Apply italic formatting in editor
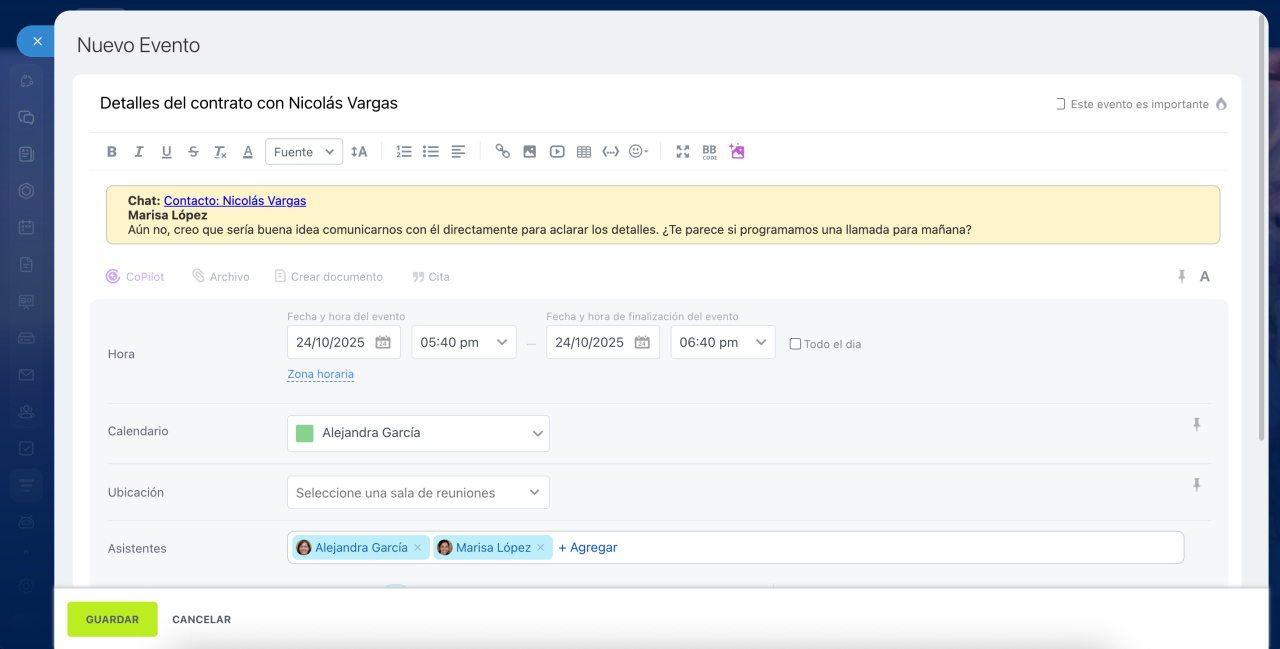Screen dimensions: 1280x649 (139, 152)
